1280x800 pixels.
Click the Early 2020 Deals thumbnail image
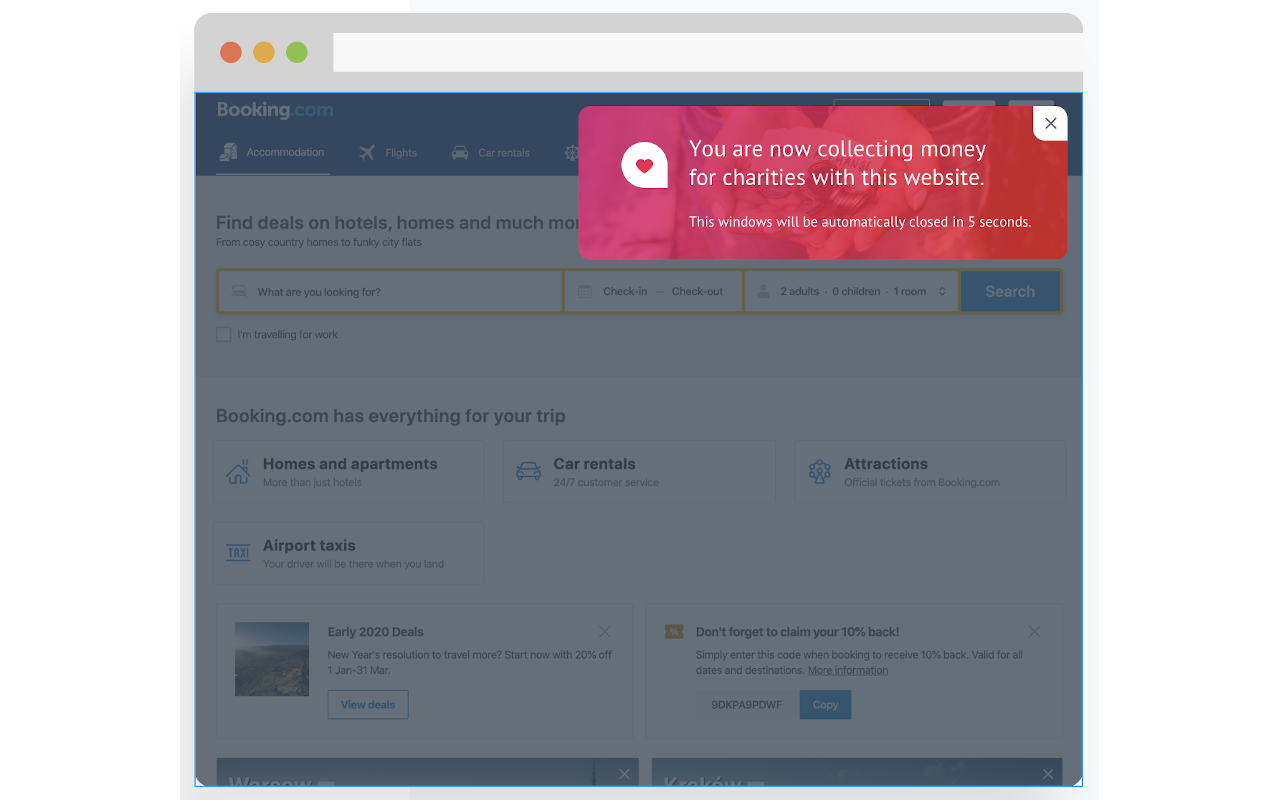[x=272, y=659]
